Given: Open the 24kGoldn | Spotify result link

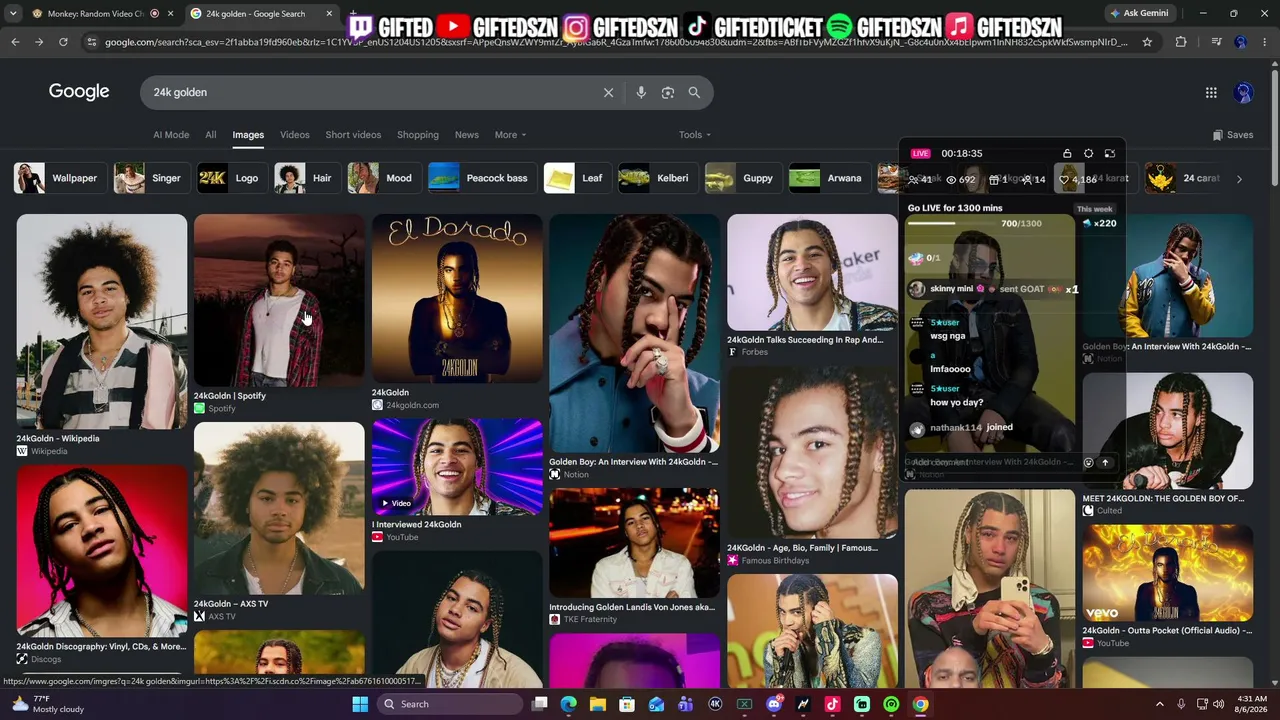Looking at the screenshot, I should (x=230, y=396).
